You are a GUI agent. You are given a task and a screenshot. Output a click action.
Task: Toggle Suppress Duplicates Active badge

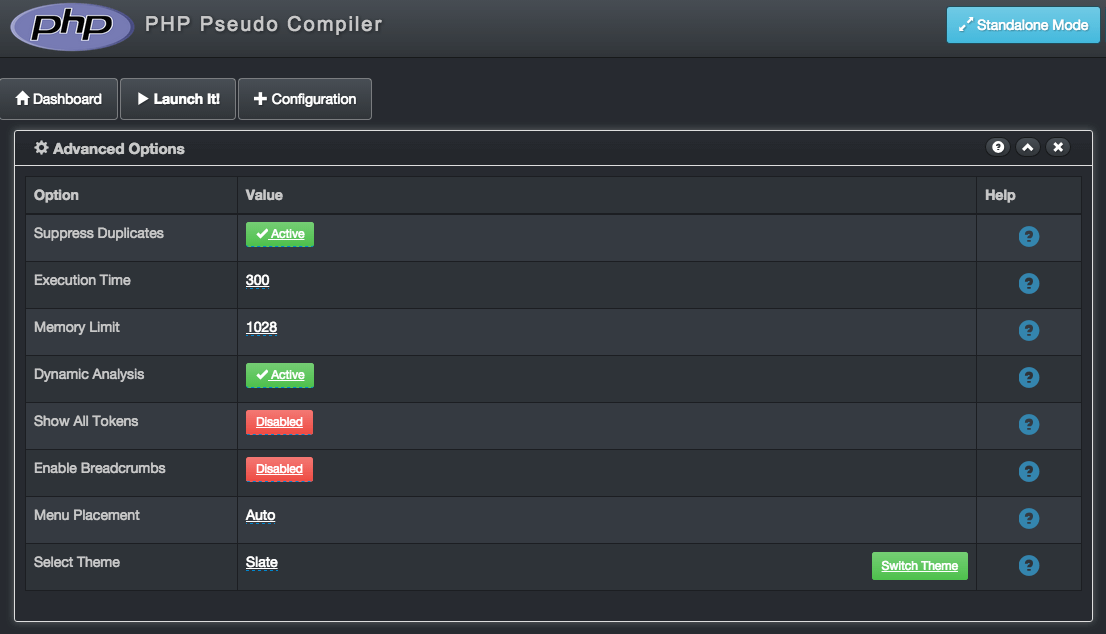[x=280, y=234]
